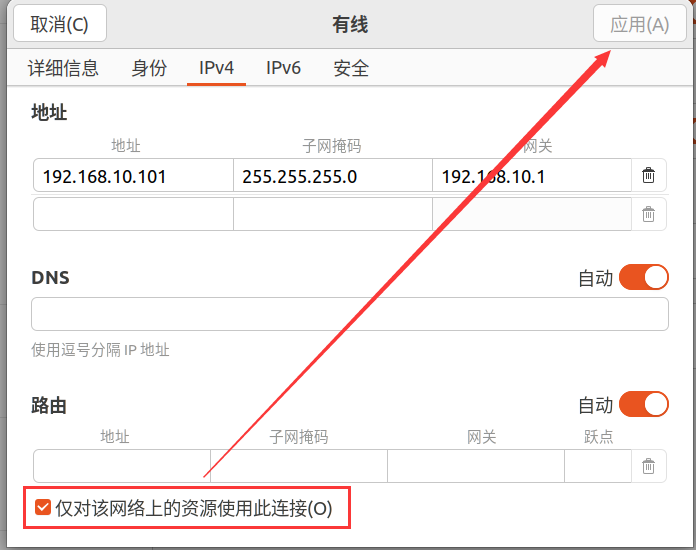Image resolution: width=696 pixels, height=550 pixels.
Task: Click trash icon in the 路由 row
Action: 648,466
